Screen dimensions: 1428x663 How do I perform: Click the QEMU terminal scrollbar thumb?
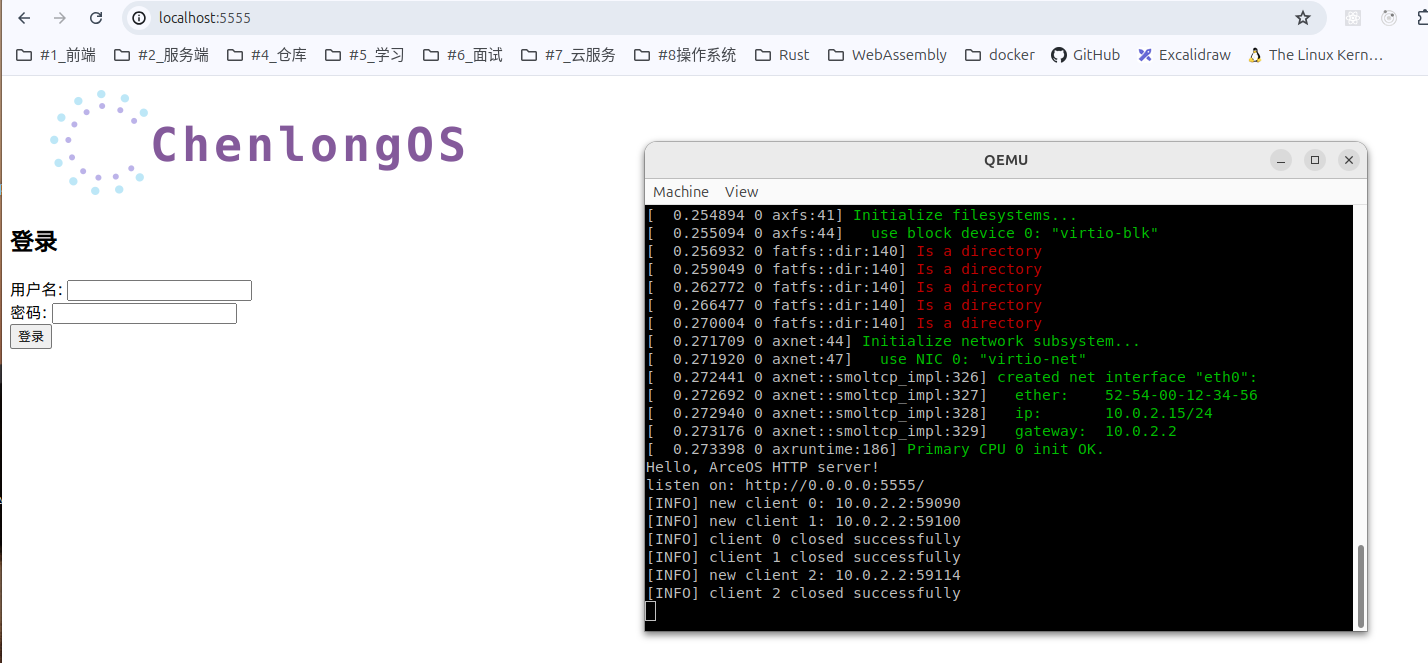[x=1360, y=586]
